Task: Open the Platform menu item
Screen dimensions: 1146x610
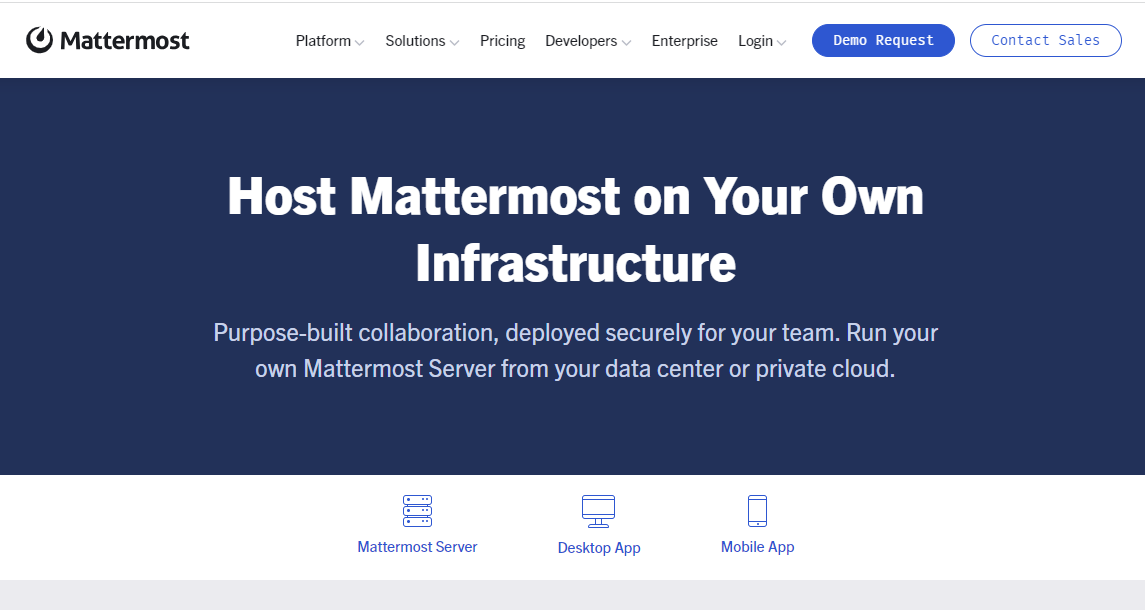Action: tap(323, 41)
